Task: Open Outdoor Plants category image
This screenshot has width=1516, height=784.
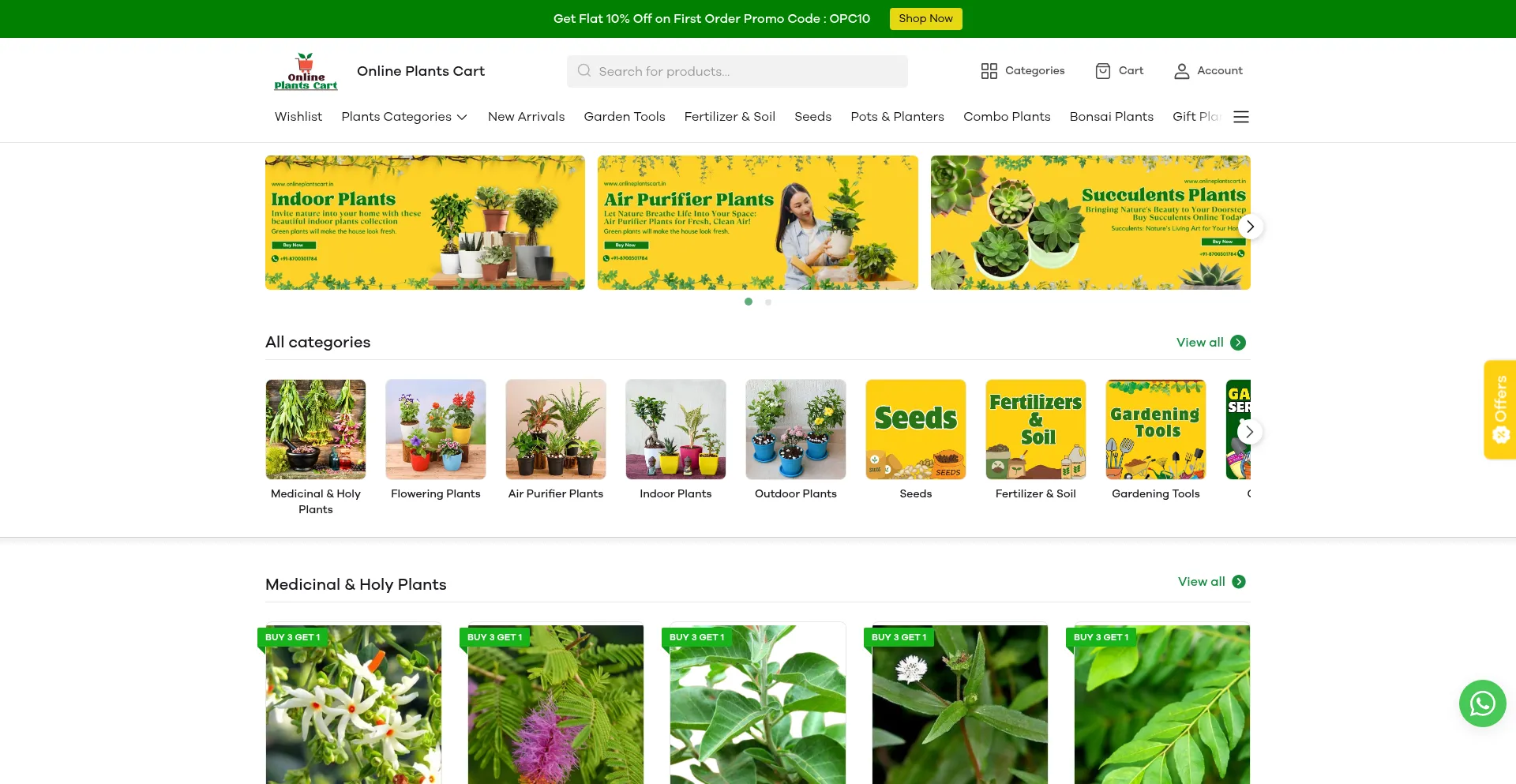Action: point(796,430)
